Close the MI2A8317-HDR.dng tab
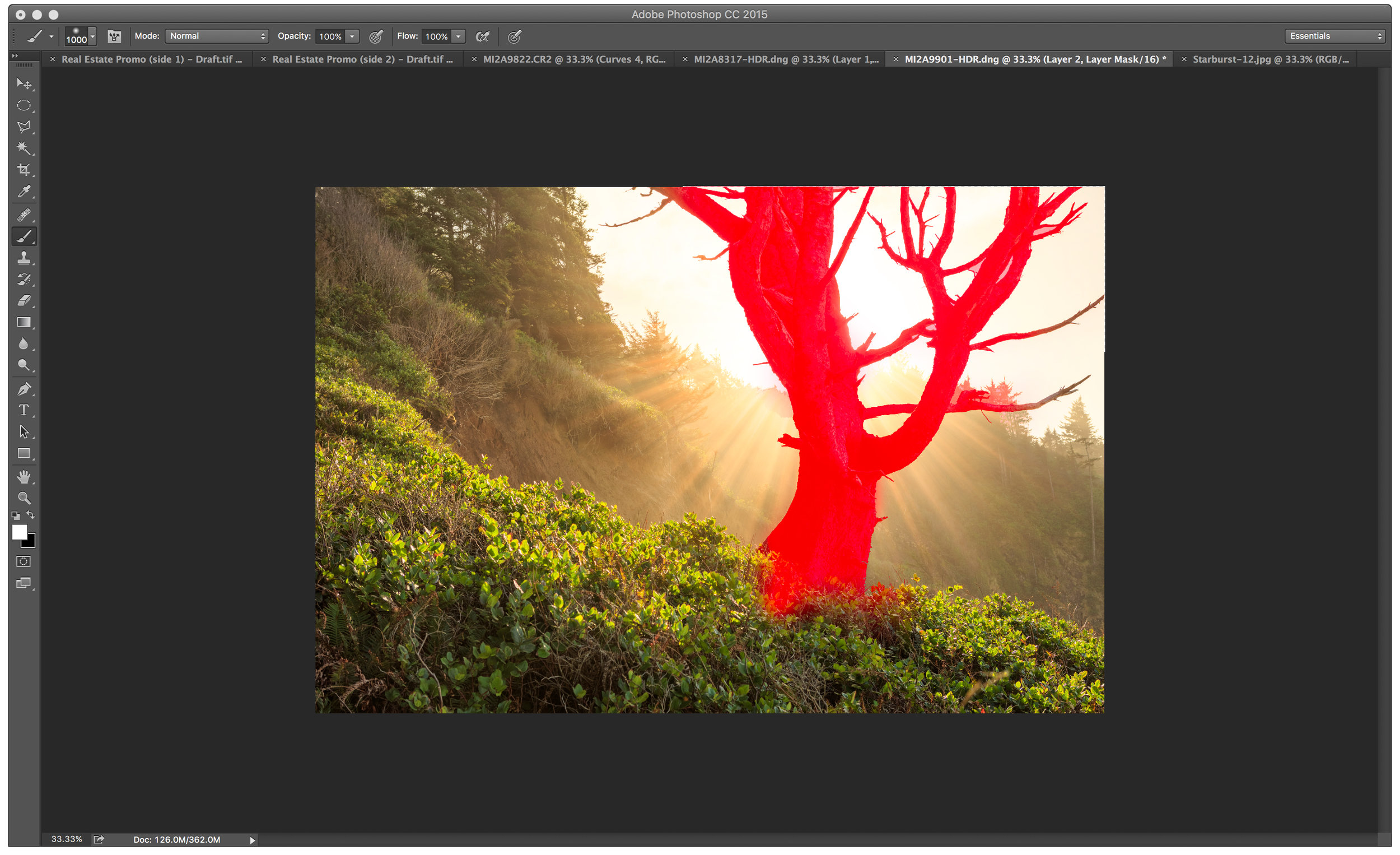 685,59
